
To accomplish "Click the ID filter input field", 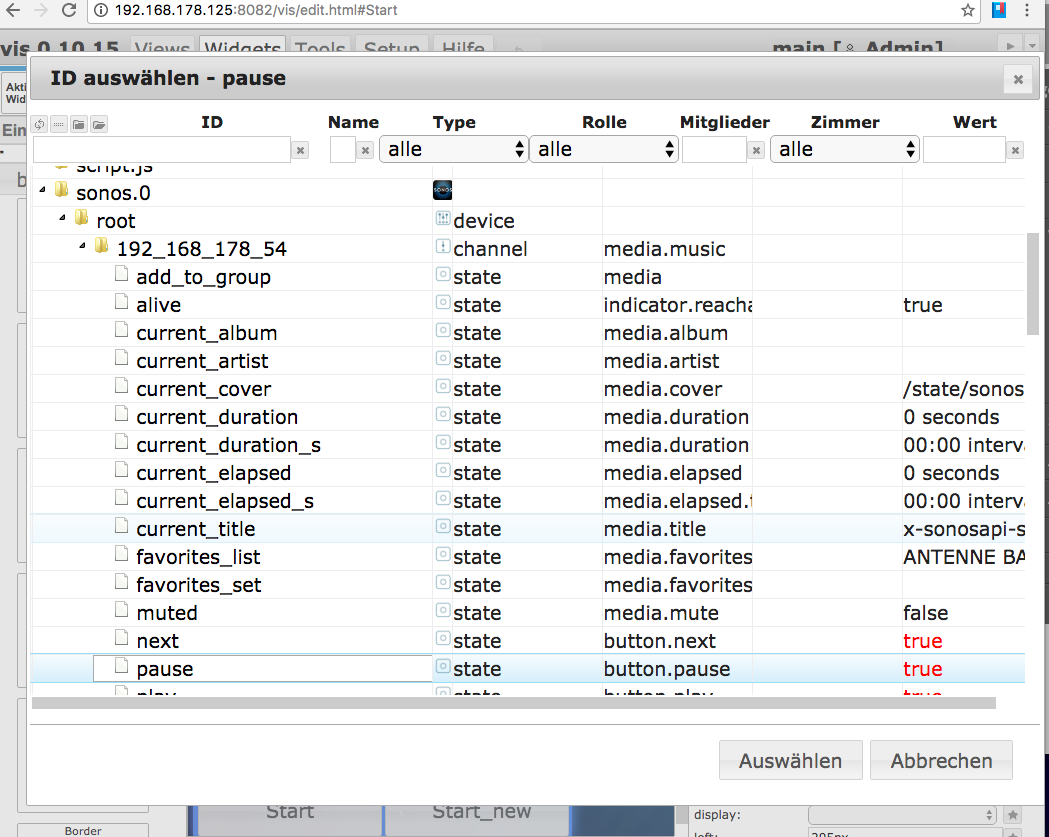I will pyautogui.click(x=161, y=150).
